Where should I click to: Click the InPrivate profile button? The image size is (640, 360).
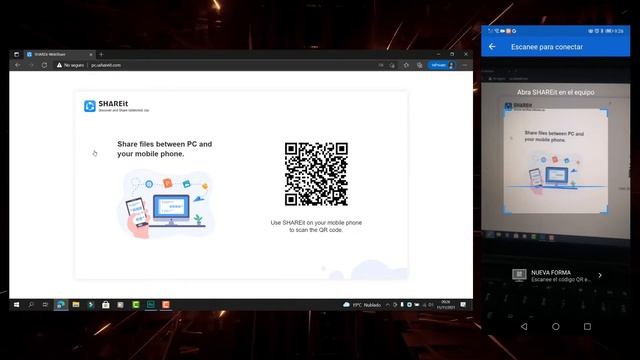coord(442,65)
